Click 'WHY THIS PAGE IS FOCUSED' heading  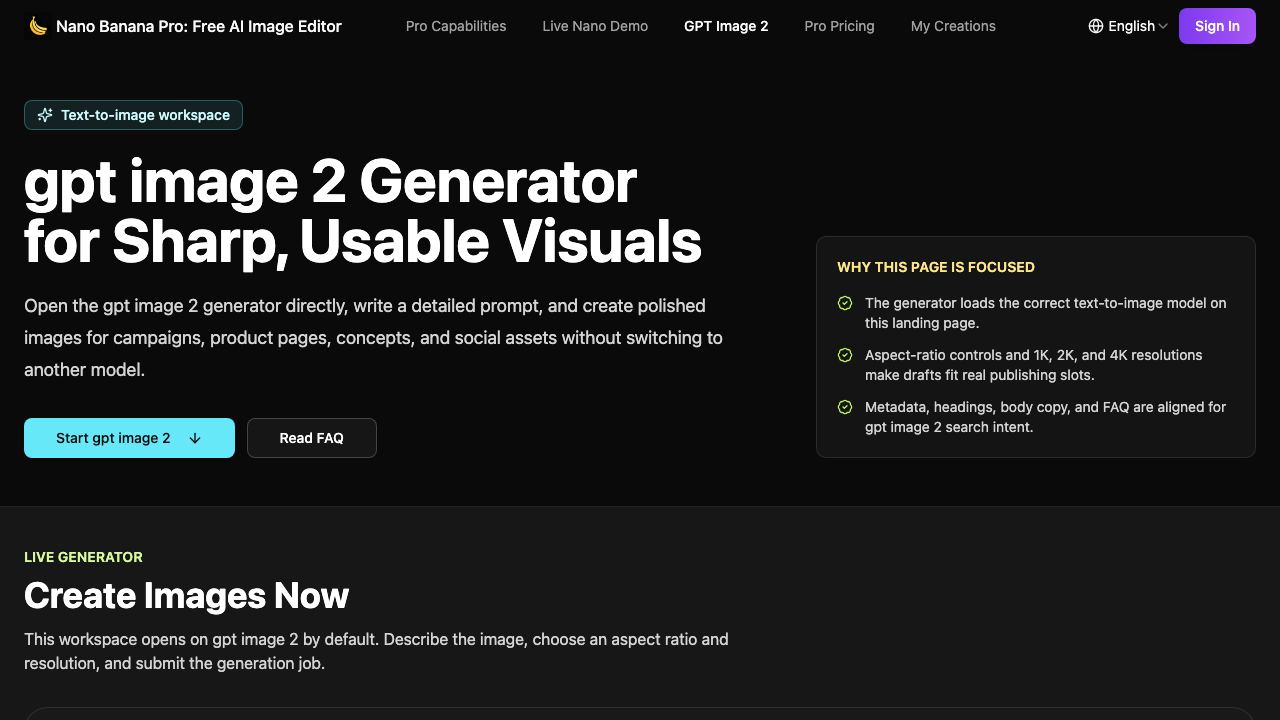click(936, 267)
